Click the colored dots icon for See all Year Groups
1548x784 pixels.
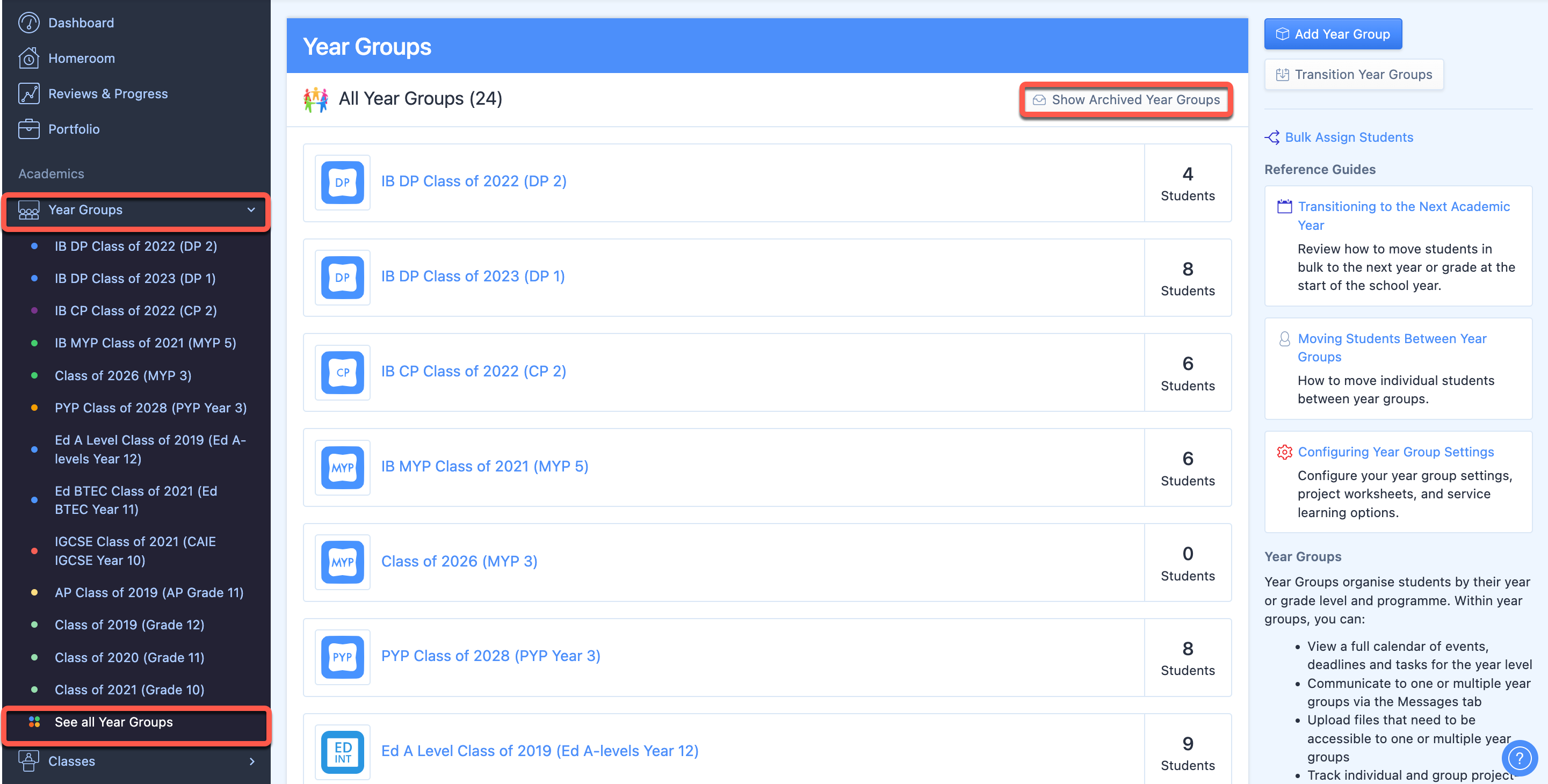(x=34, y=722)
